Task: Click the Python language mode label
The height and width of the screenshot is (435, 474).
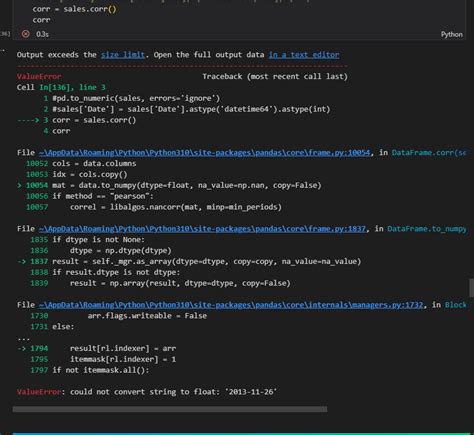Action: (x=452, y=34)
